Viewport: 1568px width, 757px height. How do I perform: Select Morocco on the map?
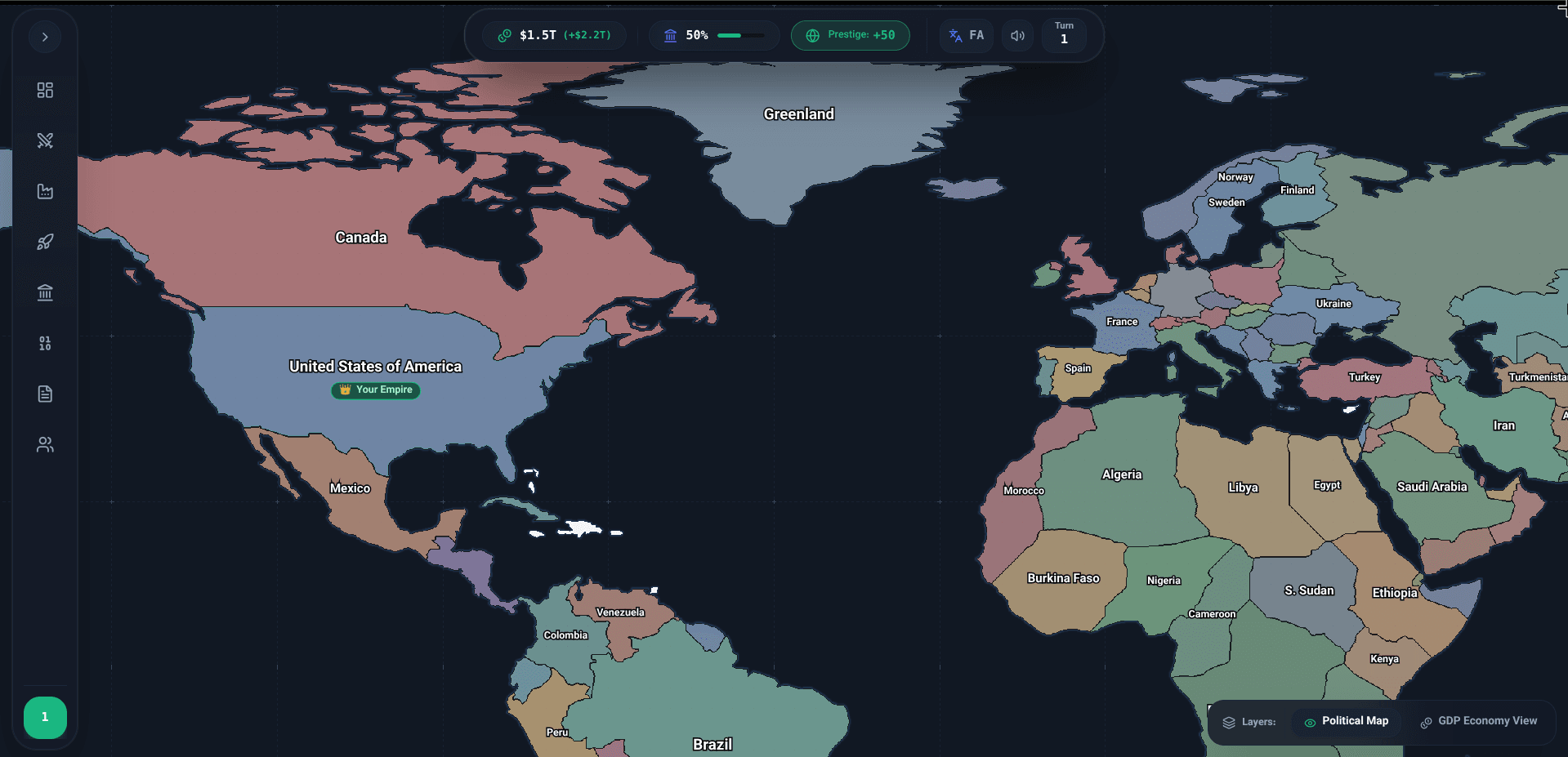pos(1024,491)
